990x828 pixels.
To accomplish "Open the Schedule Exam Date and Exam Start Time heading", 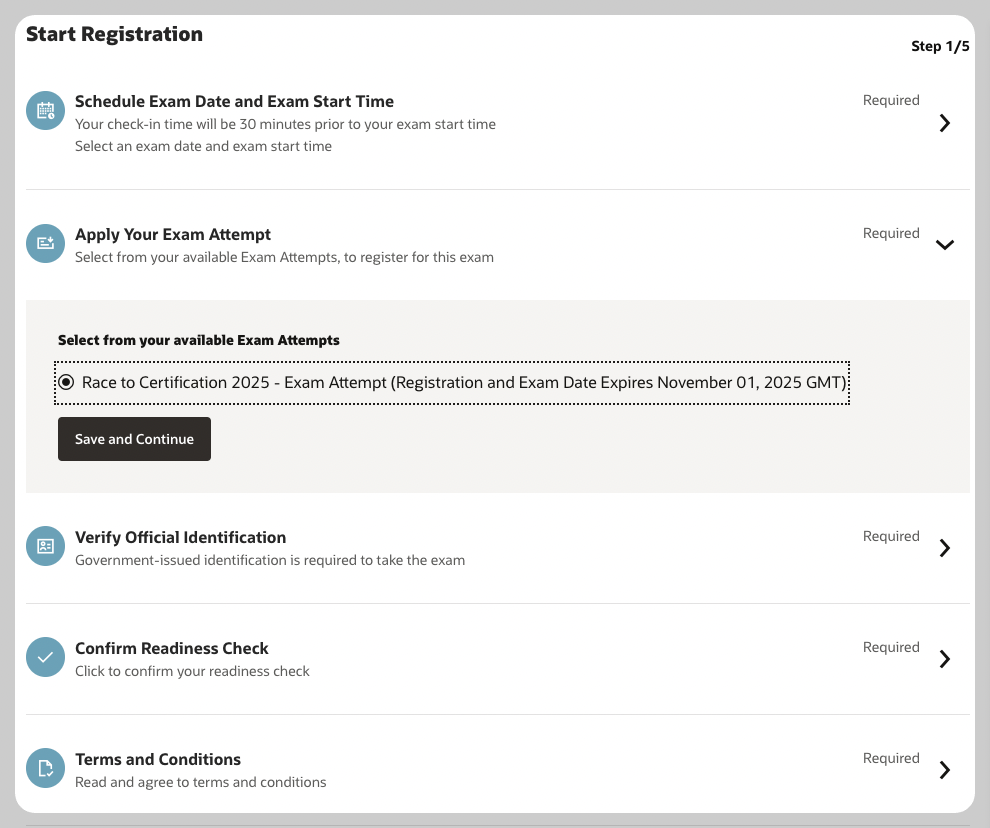I will click(234, 101).
